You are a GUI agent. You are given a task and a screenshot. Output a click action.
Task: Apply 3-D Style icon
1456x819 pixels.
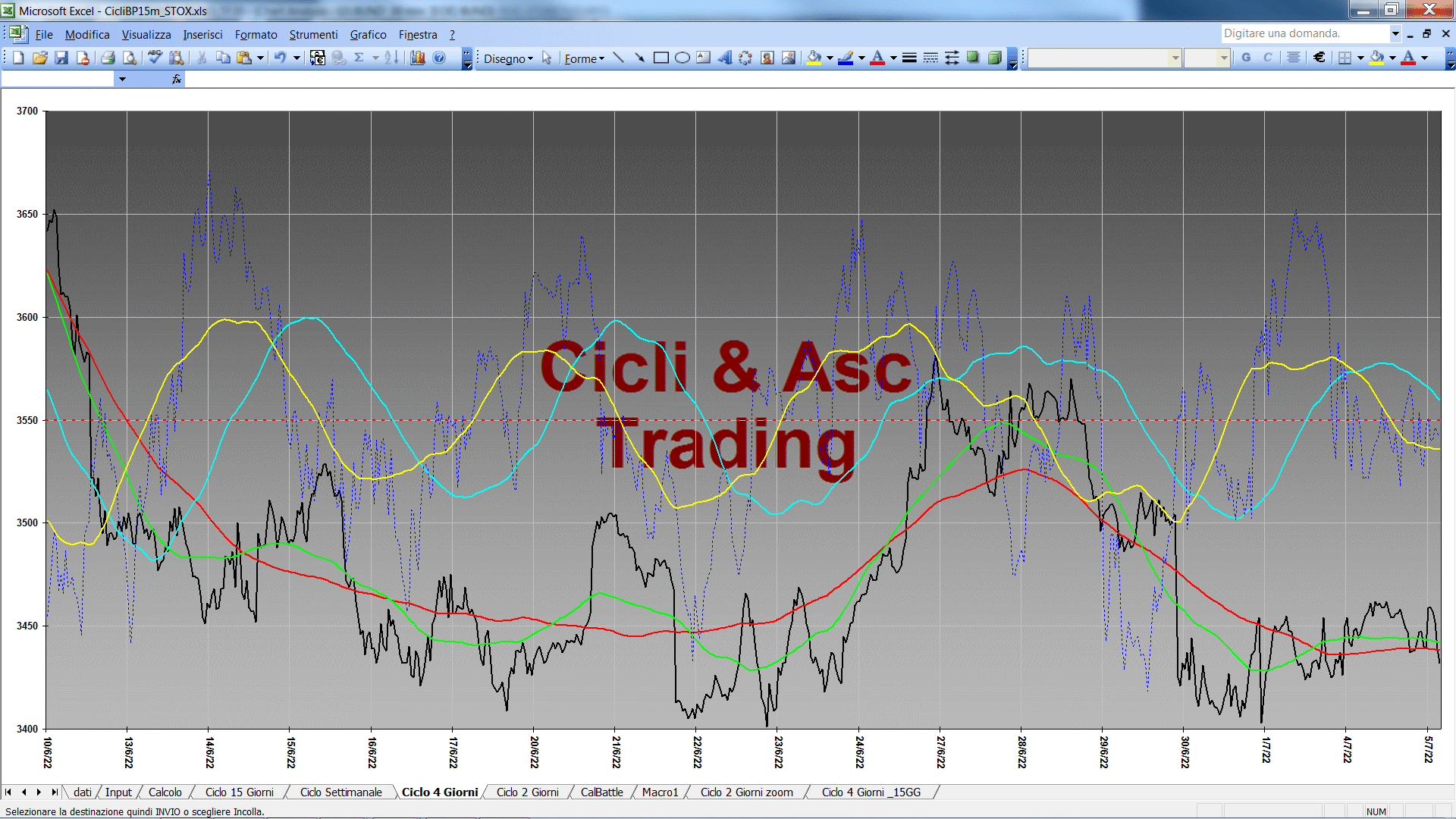pyautogui.click(x=994, y=58)
